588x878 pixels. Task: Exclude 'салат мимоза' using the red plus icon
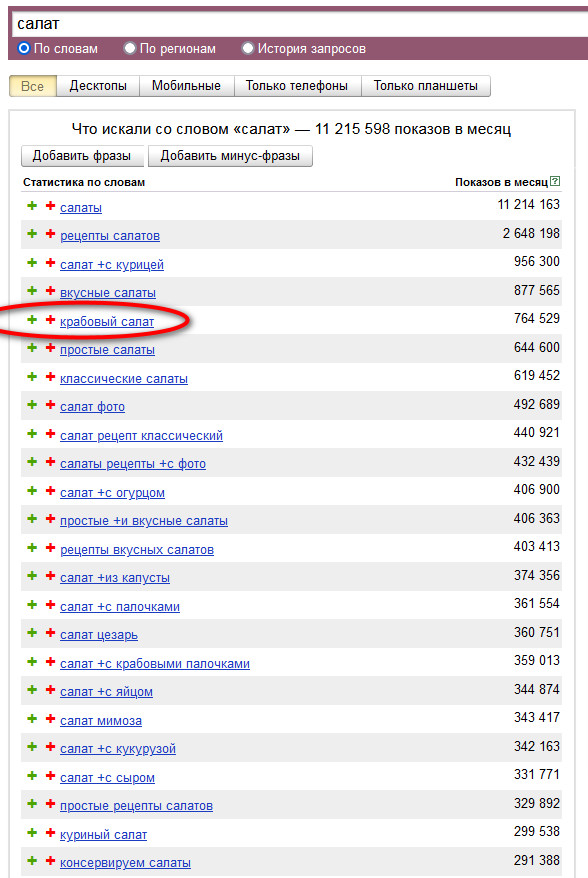50,718
